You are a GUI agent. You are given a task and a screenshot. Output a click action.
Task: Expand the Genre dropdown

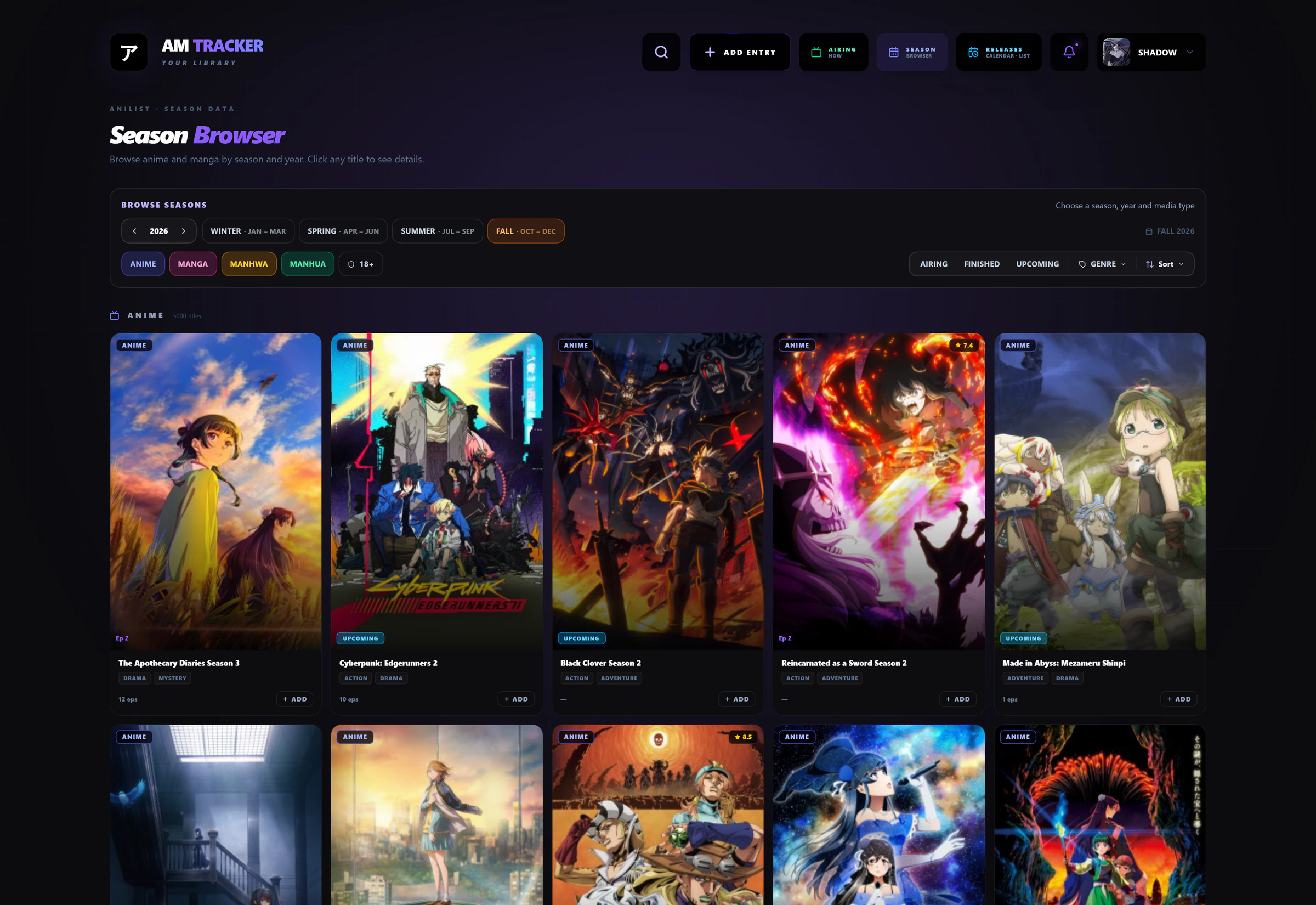click(x=1102, y=264)
